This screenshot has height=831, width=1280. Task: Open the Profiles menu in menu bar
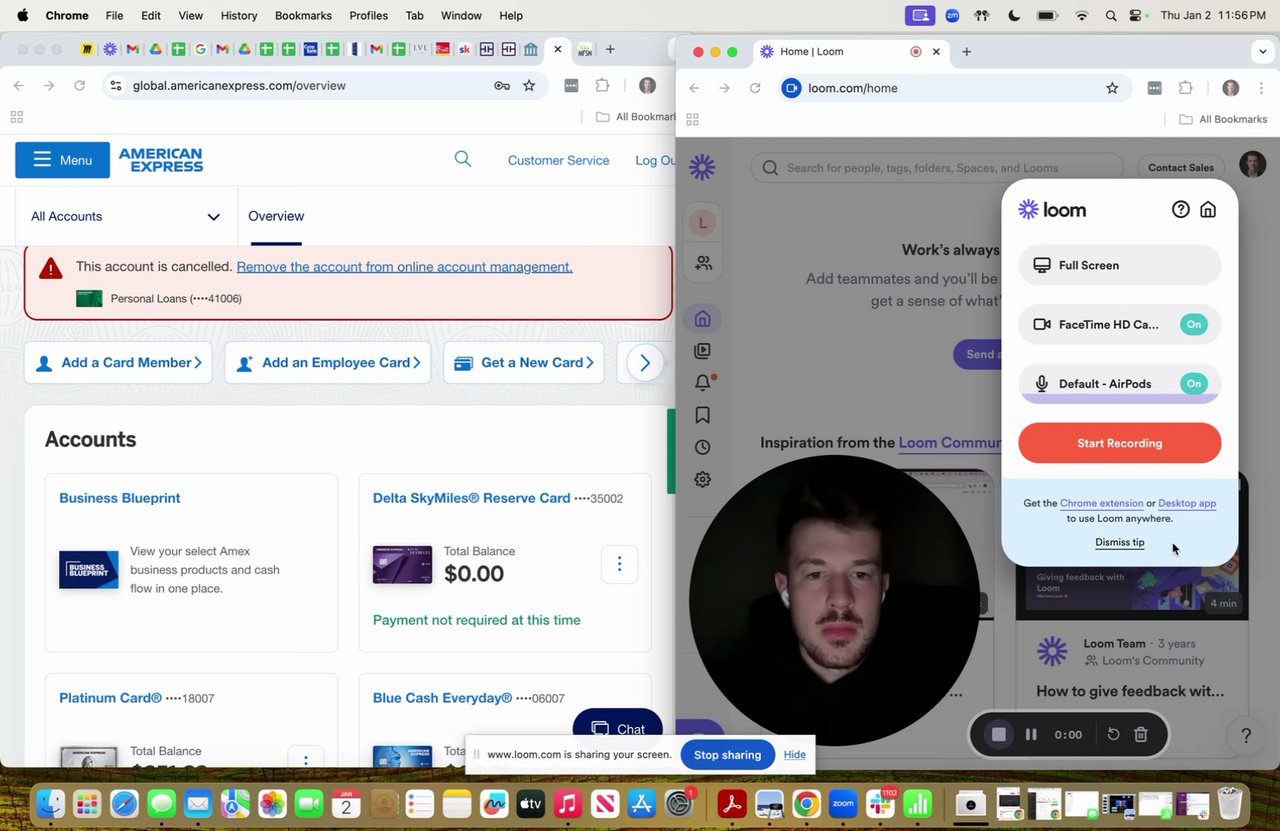click(368, 15)
